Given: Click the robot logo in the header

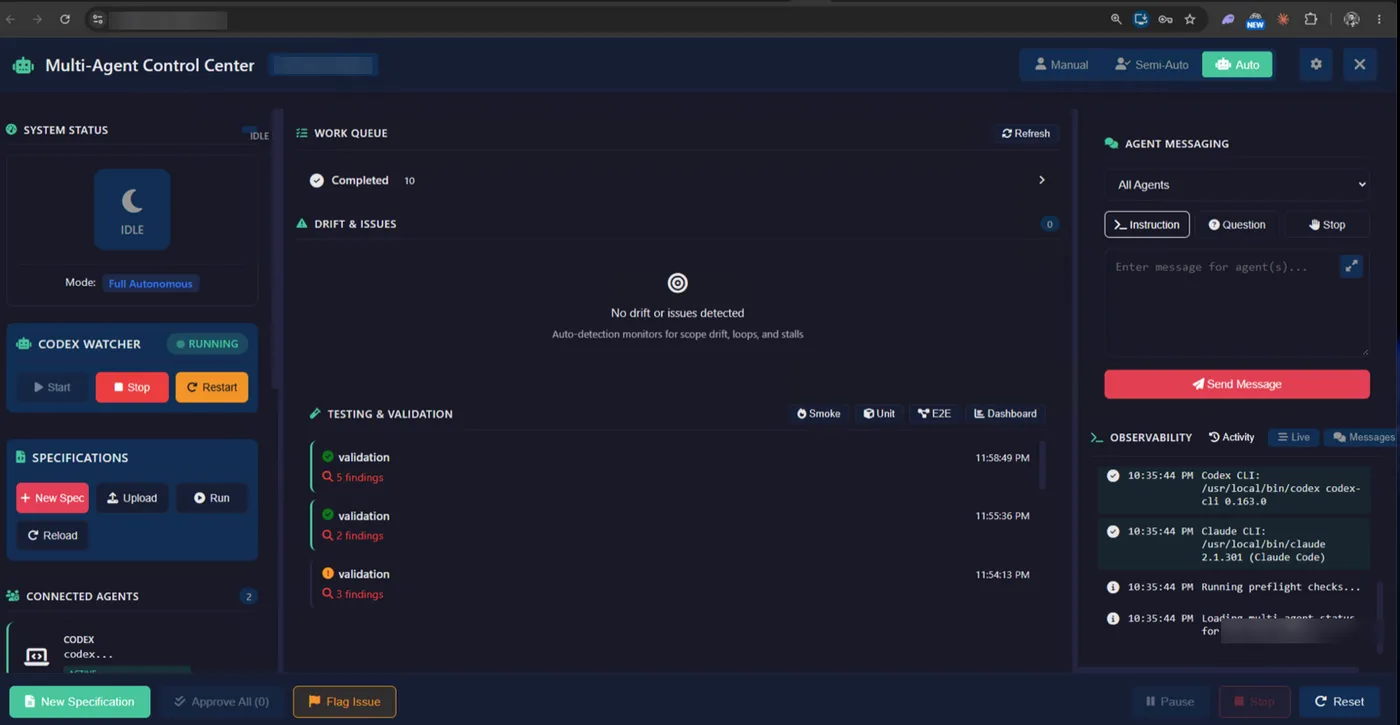Looking at the screenshot, I should click(23, 66).
